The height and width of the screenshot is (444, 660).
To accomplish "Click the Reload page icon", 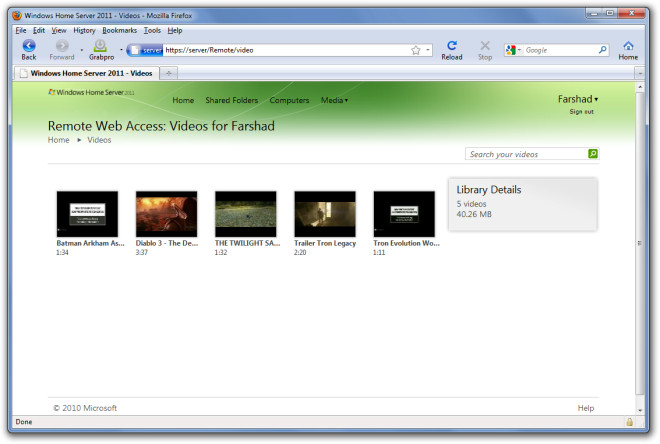I will pos(452,45).
